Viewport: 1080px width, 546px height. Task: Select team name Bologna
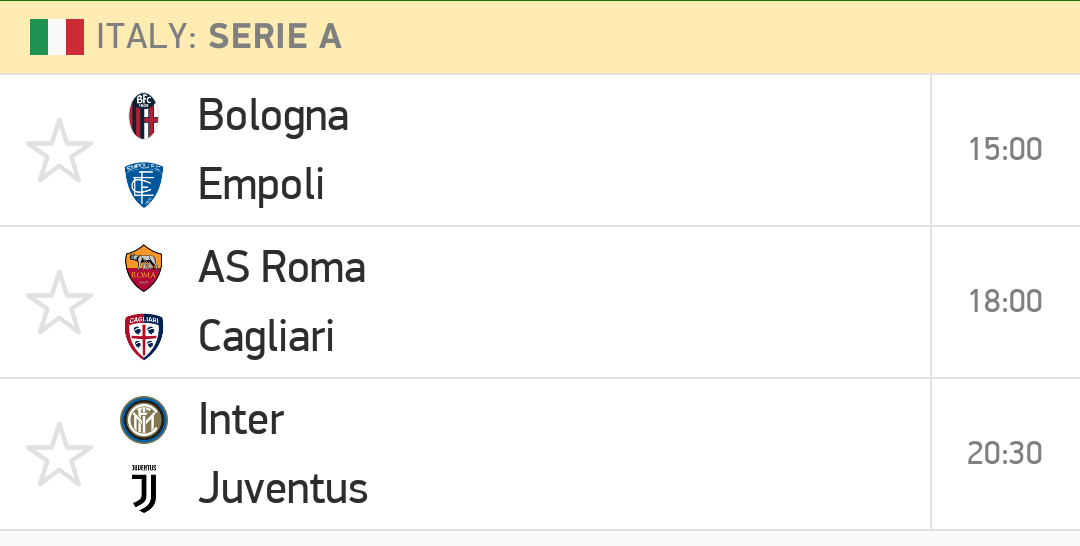273,116
